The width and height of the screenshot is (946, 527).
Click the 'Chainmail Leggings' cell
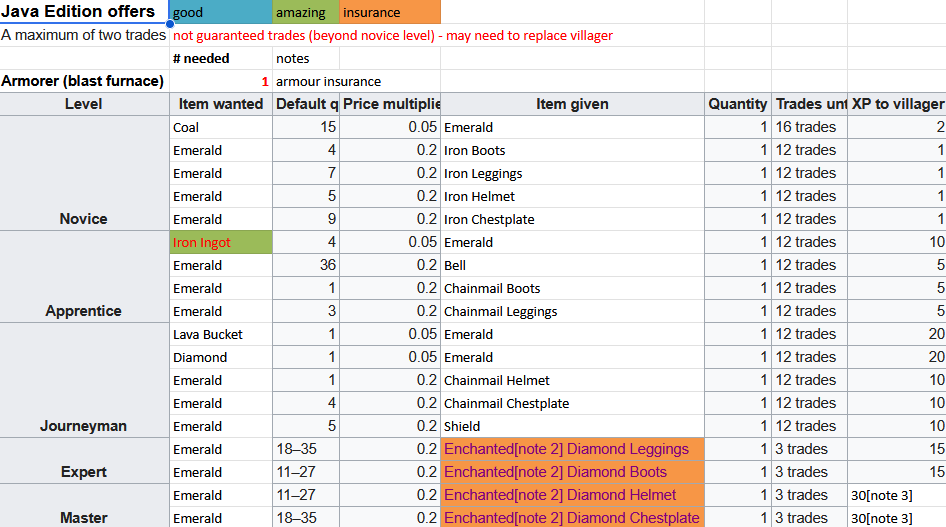(x=572, y=311)
